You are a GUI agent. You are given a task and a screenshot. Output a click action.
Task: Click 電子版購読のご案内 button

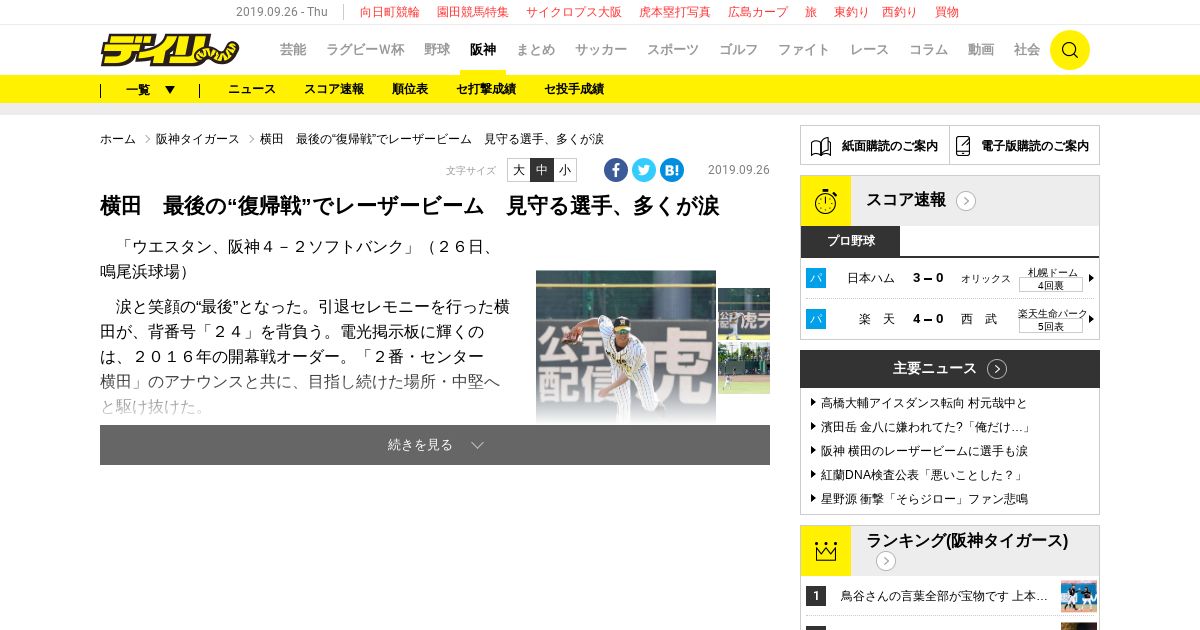point(1025,146)
